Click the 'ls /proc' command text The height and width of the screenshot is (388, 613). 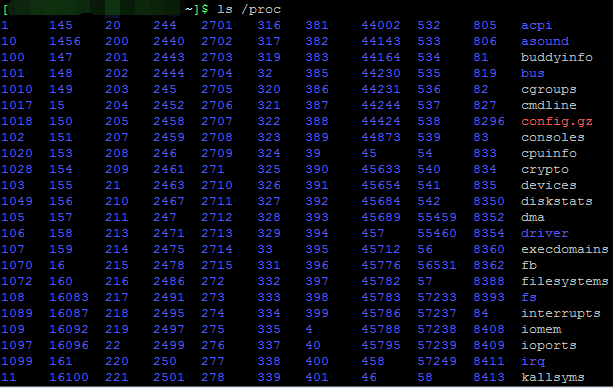[249, 9]
